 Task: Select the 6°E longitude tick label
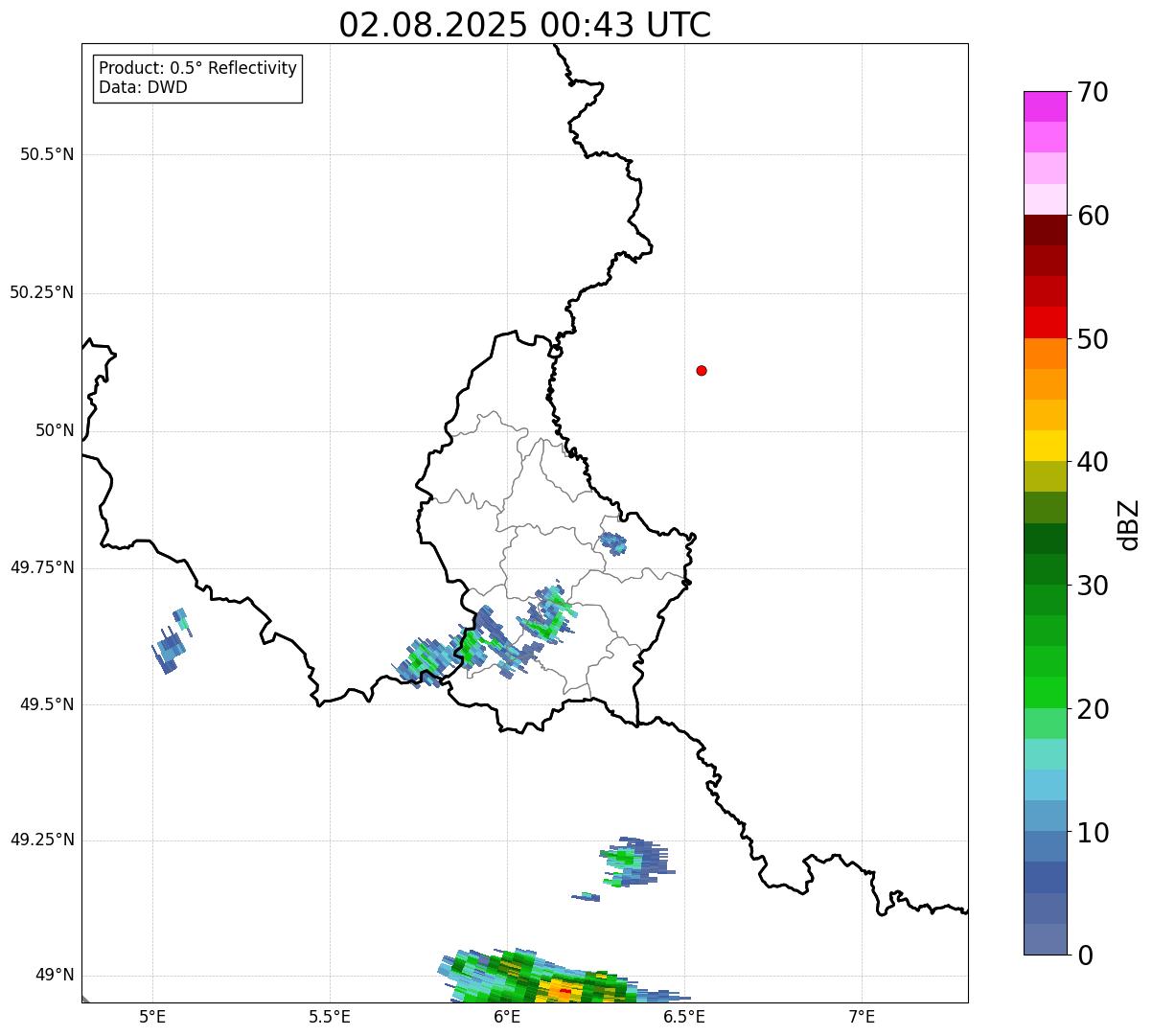tap(507, 1017)
